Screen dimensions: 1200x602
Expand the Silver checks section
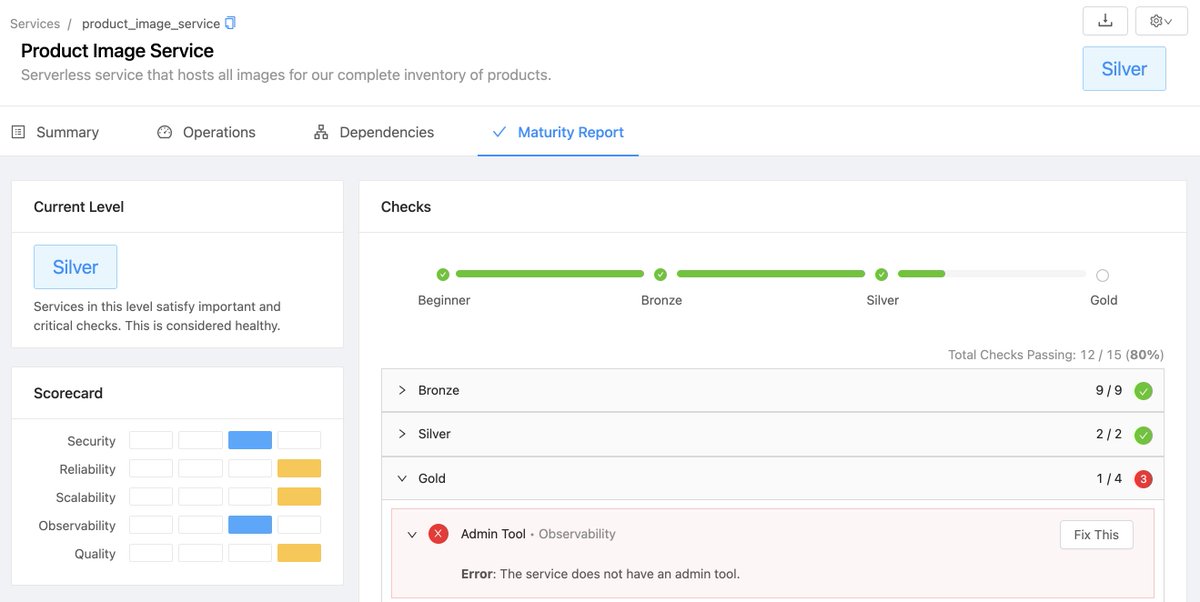[x=401, y=434]
